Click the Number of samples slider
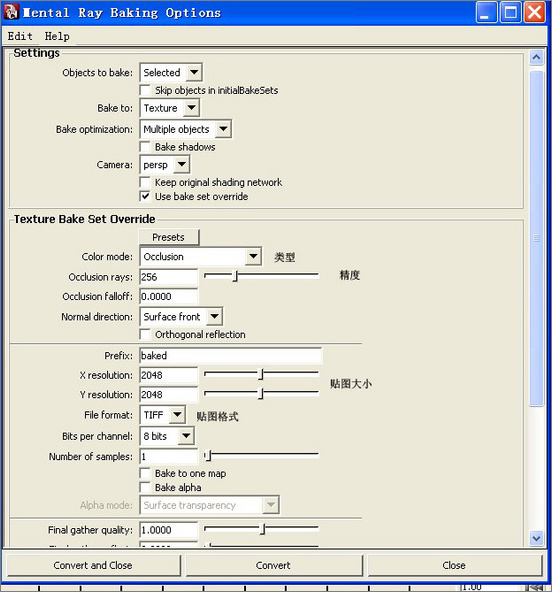Image resolution: width=552 pixels, height=592 pixels. (x=261, y=456)
